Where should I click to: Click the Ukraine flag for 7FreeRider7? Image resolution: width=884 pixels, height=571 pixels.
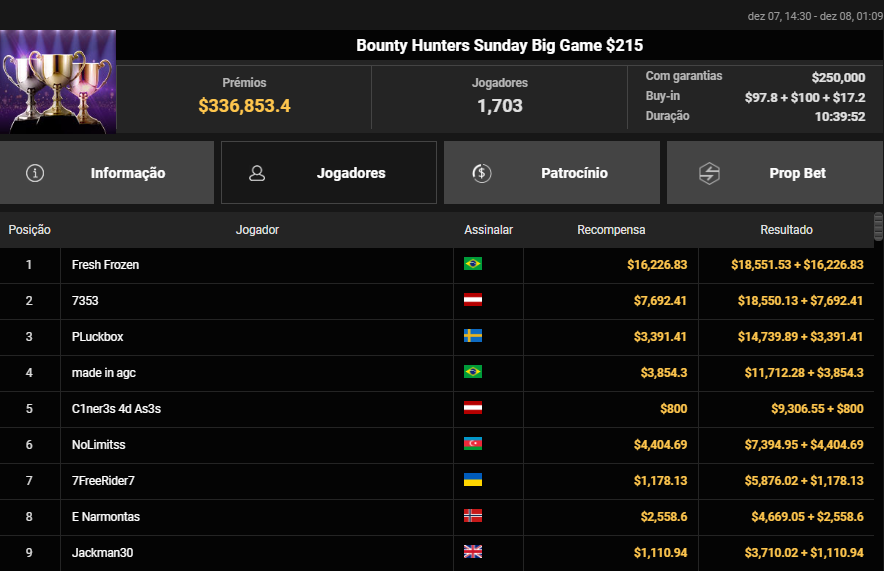point(472,480)
